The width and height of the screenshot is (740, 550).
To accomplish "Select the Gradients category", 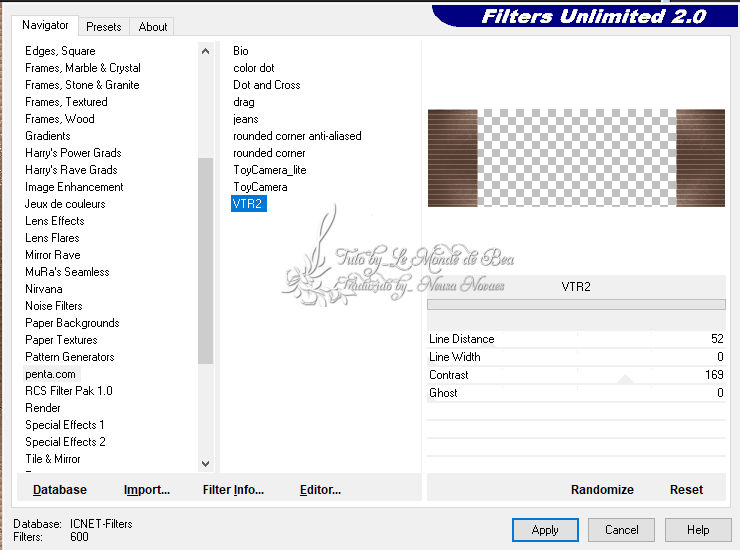I will coord(48,136).
